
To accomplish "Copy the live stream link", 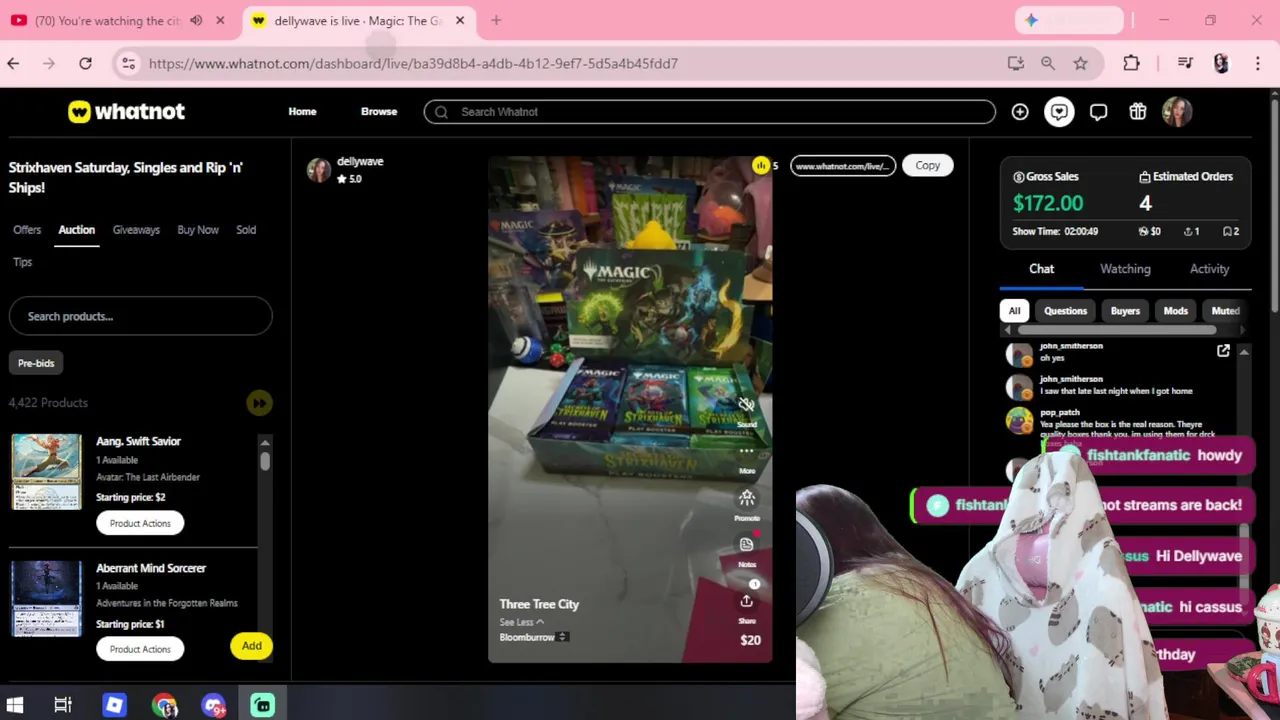I will click(927, 166).
